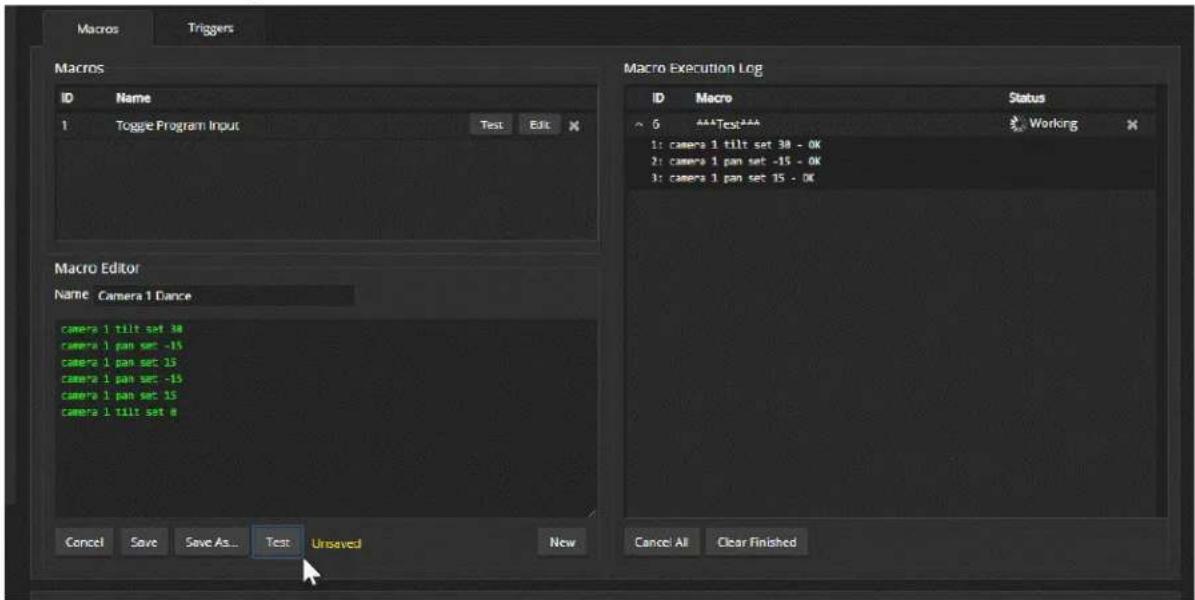Click the Working status spinner icon
The width and height of the screenshot is (1195, 600).
[x=1017, y=124]
